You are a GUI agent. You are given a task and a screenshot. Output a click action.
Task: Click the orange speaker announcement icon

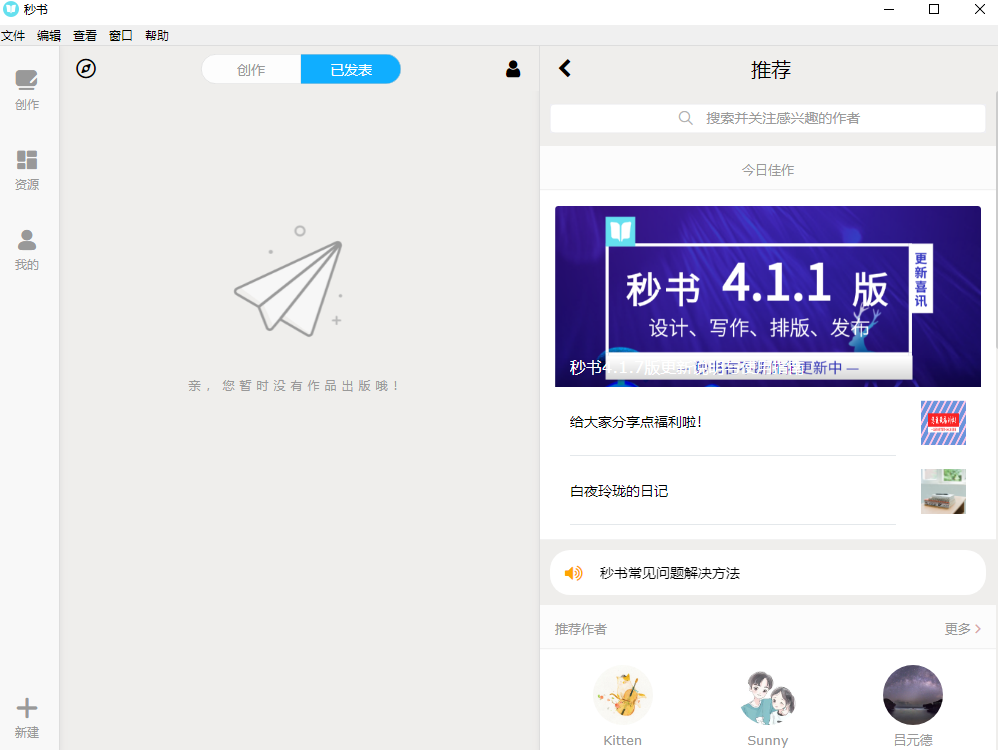573,573
